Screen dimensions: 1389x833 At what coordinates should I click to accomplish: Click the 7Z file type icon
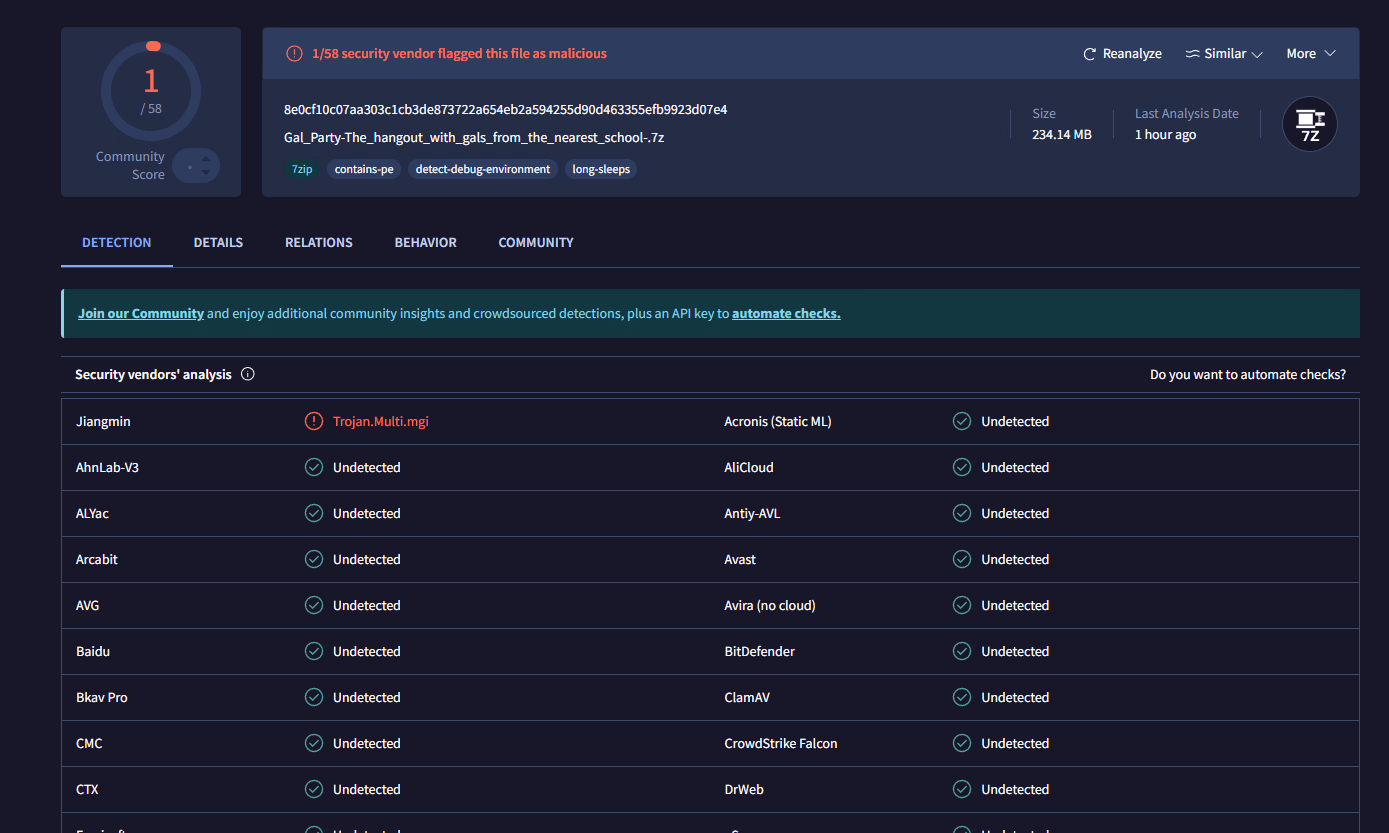coord(1309,124)
